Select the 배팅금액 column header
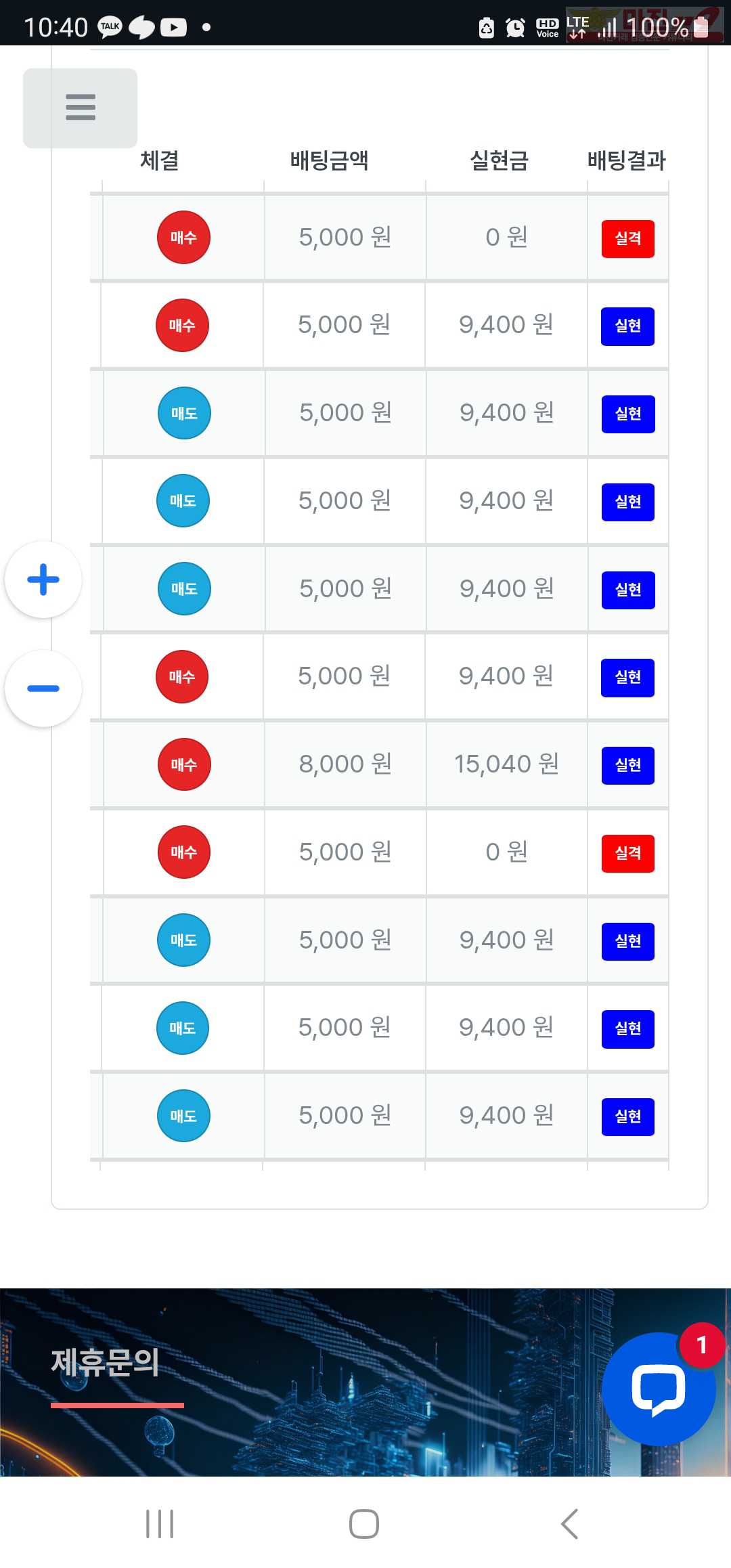 (329, 160)
